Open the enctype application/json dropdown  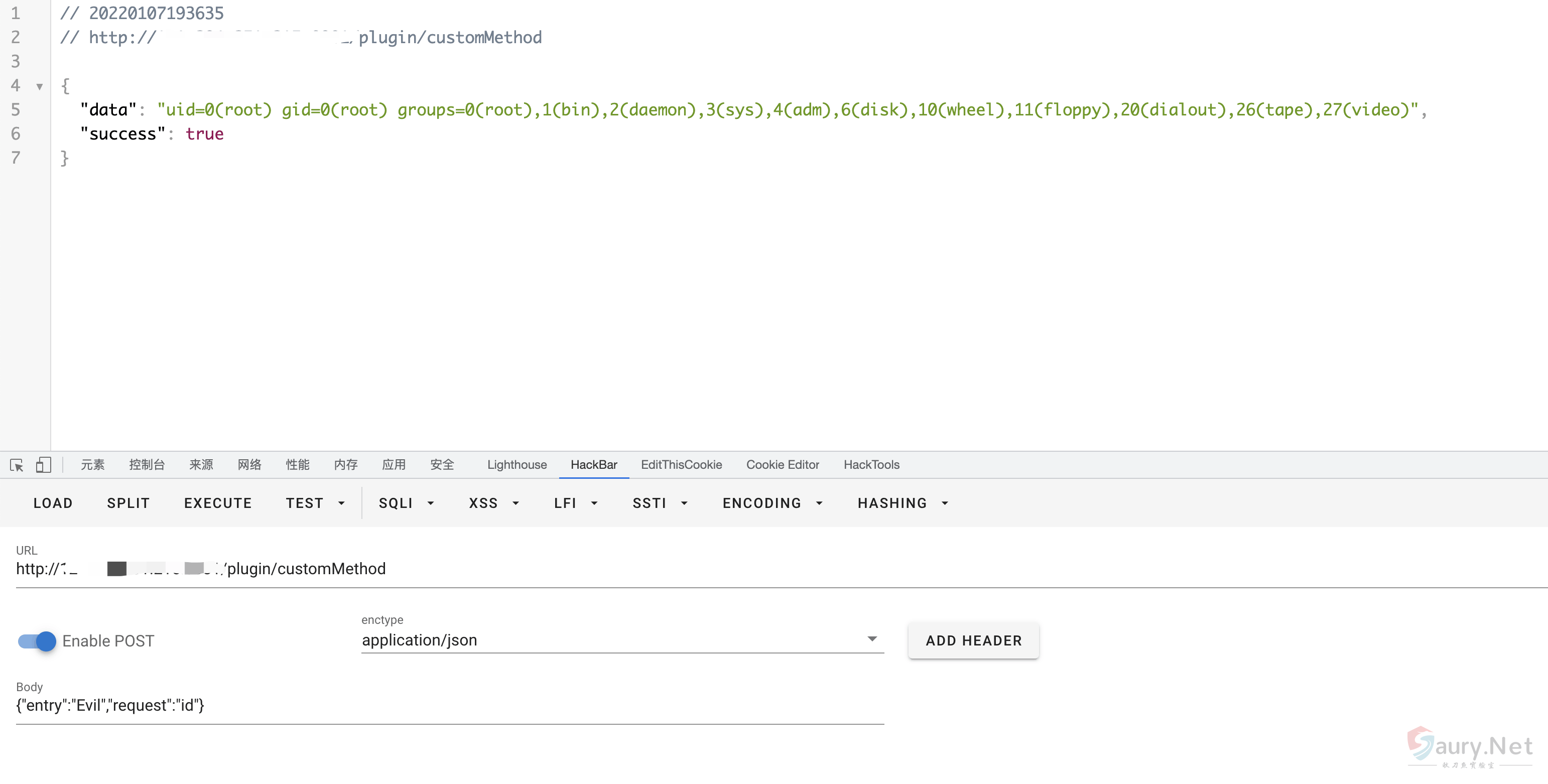622,640
